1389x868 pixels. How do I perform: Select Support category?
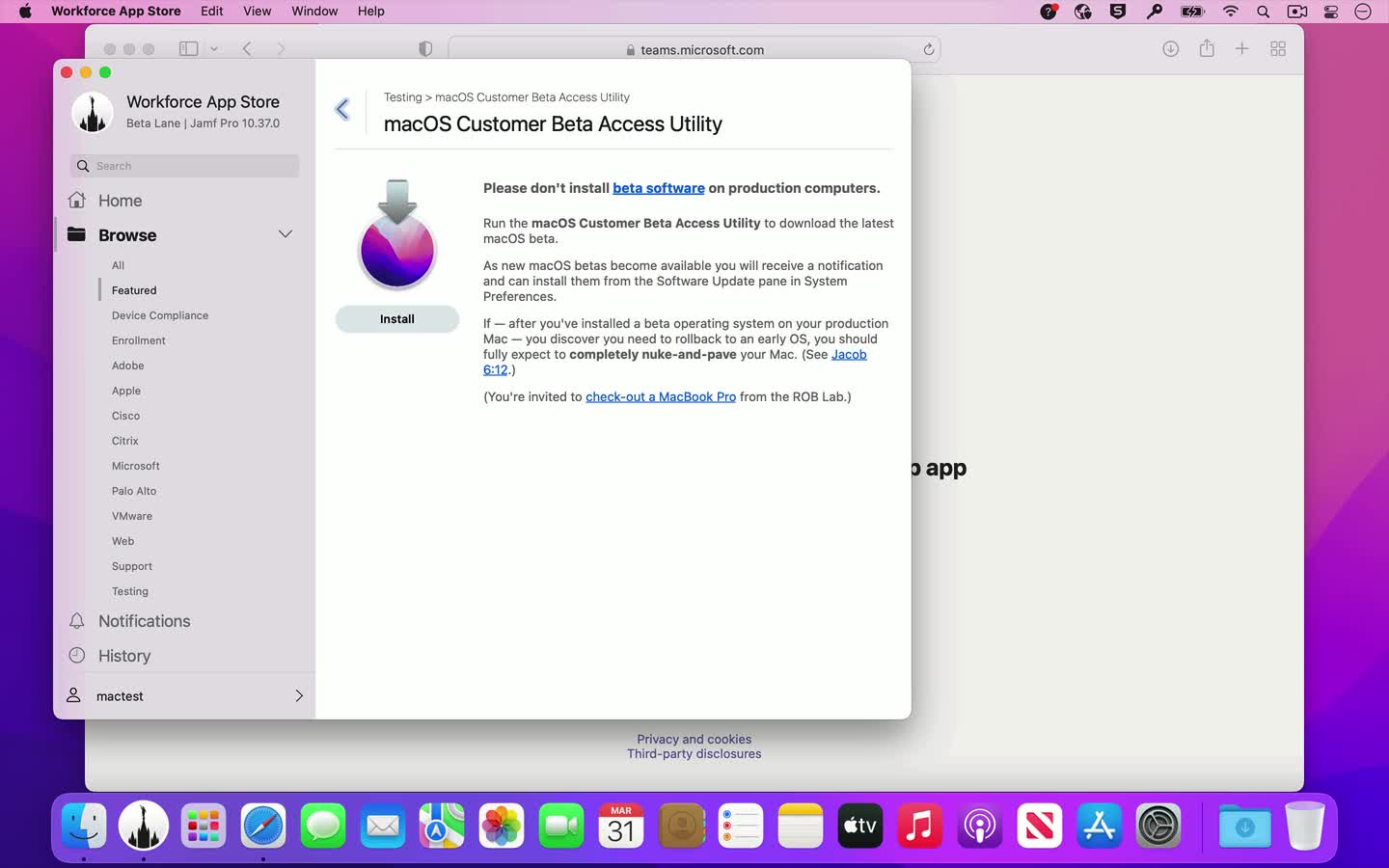132,566
